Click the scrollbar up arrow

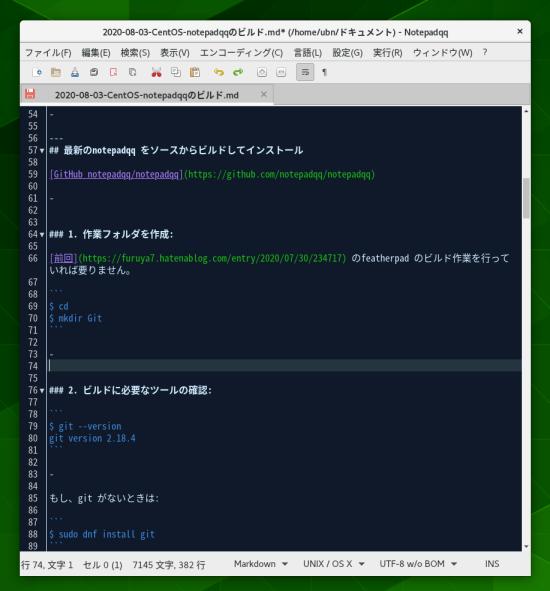tap(526, 111)
